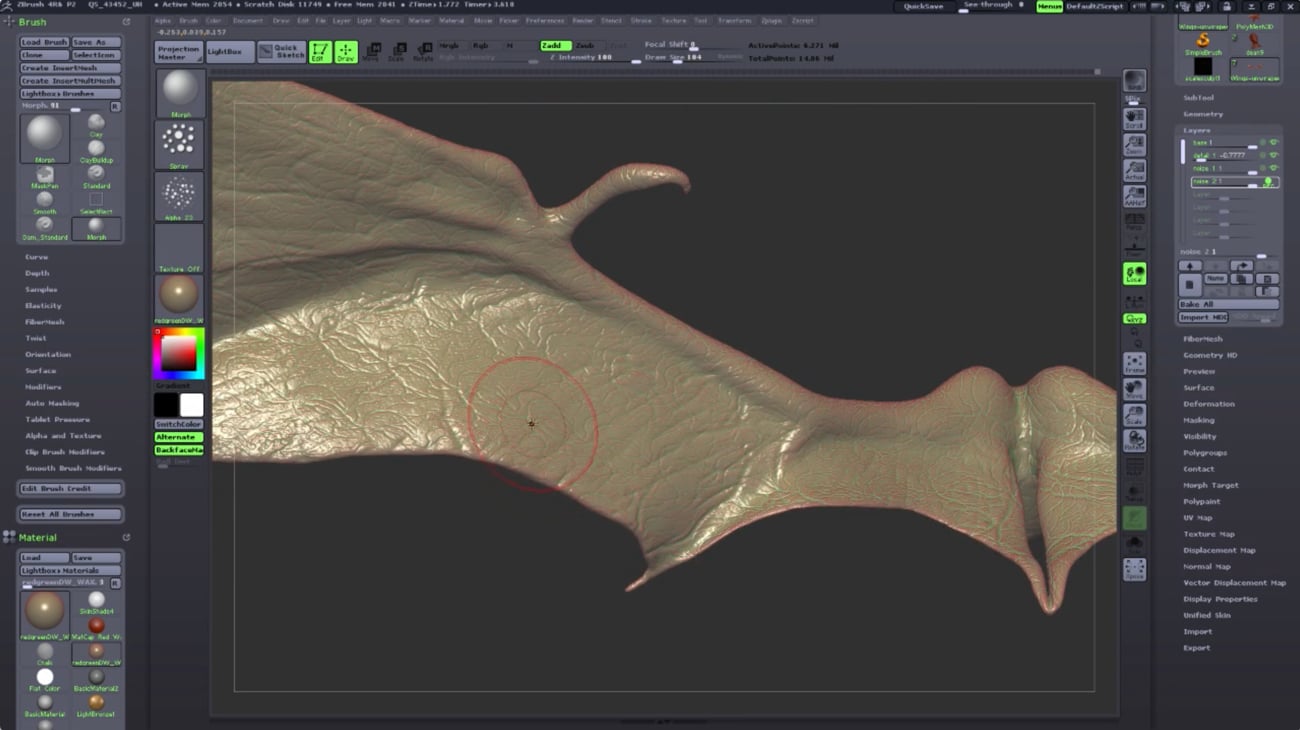Click Reset All Brushes button
This screenshot has width=1300, height=730.
pos(71,514)
